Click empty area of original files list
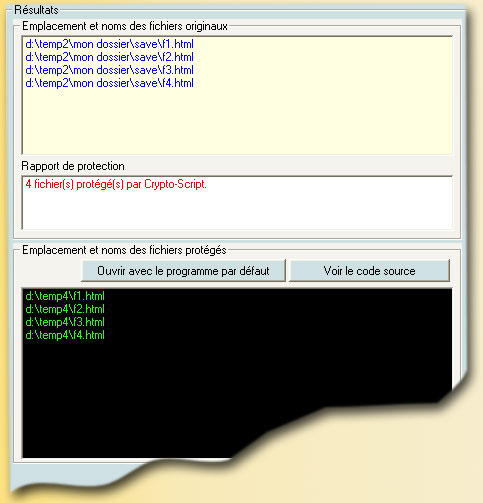This screenshot has width=483, height=503. (x=237, y=122)
